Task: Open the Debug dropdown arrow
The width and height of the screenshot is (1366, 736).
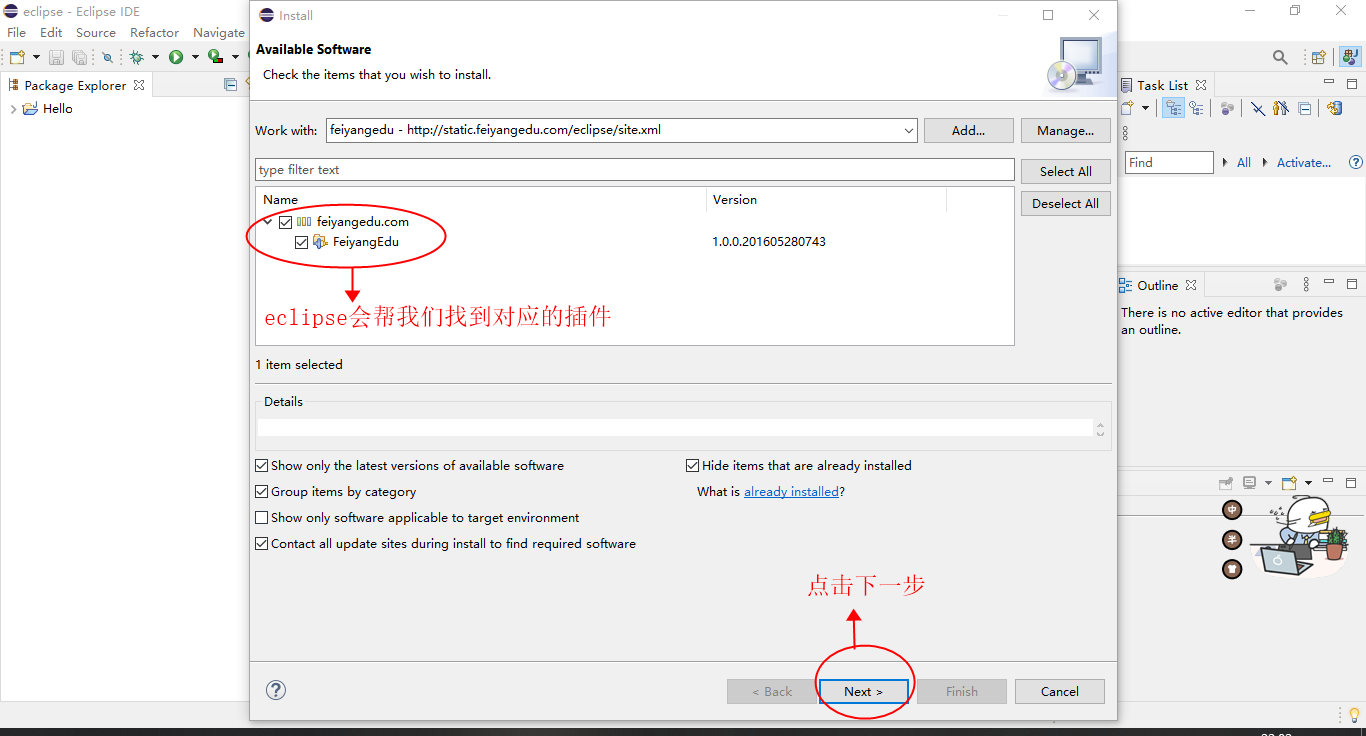Action: [x=155, y=57]
